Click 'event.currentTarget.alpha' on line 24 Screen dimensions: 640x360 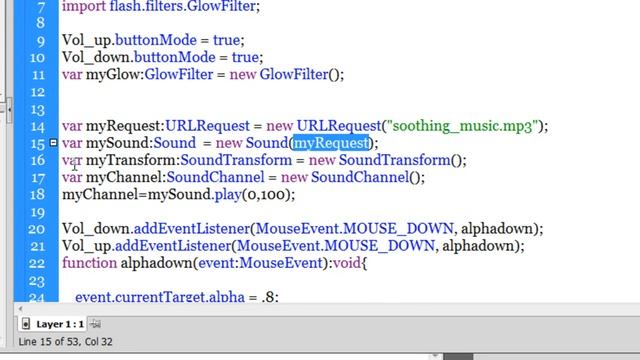[x=160, y=296]
